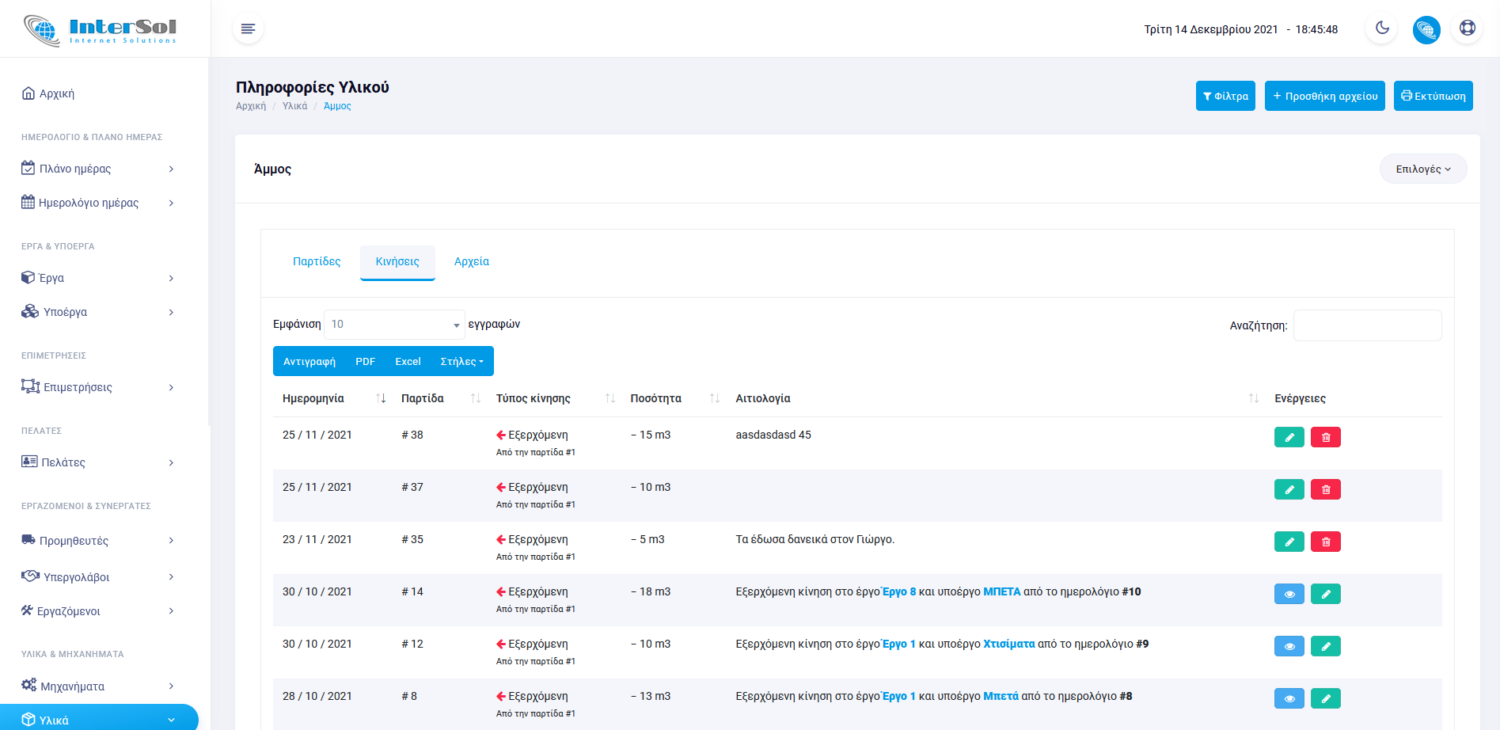Click the InterSol user avatar icon
Image resolution: width=1500 pixels, height=730 pixels.
[x=1426, y=29]
